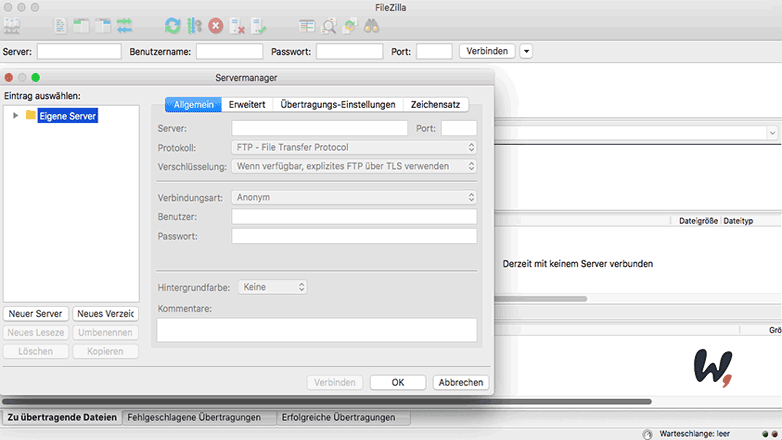Open the Übertragungs-Einstellungen tab
The image size is (782, 440).
pos(338,104)
